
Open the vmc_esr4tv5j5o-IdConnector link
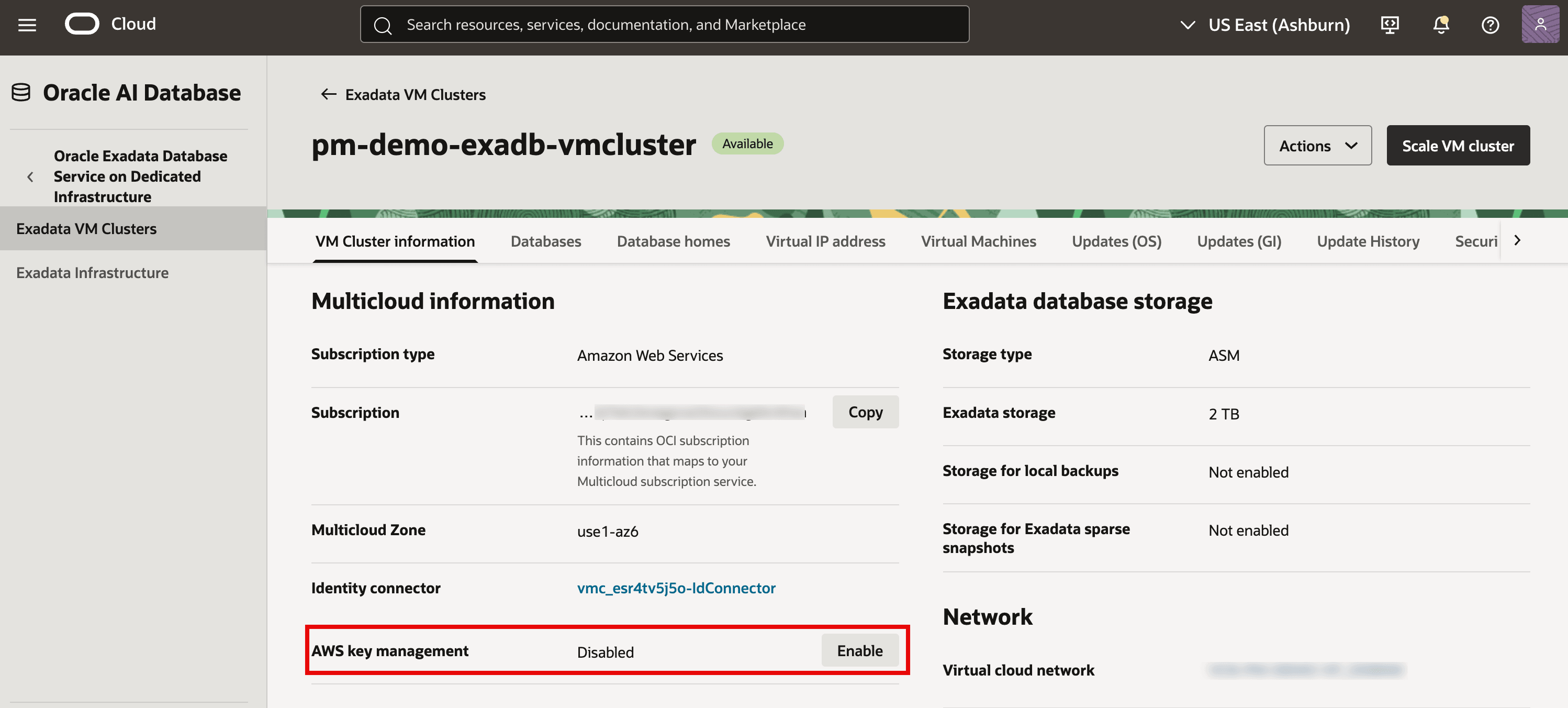point(676,588)
